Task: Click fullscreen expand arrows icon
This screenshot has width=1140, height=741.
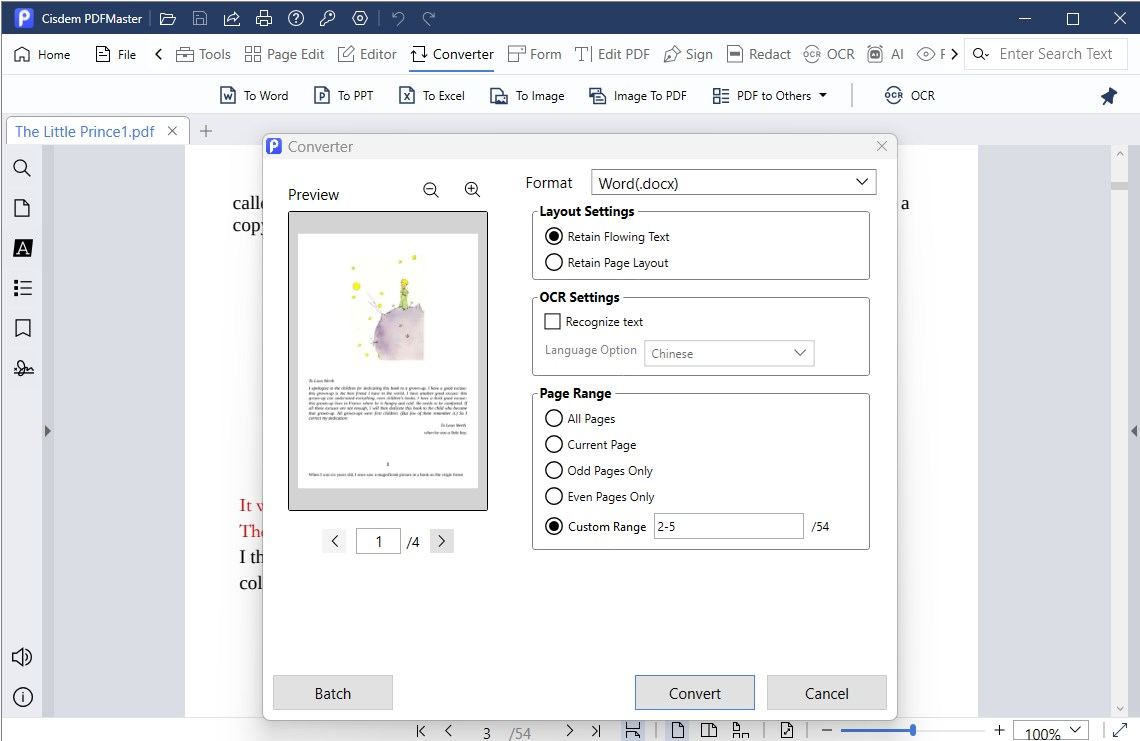Action: [1120, 729]
